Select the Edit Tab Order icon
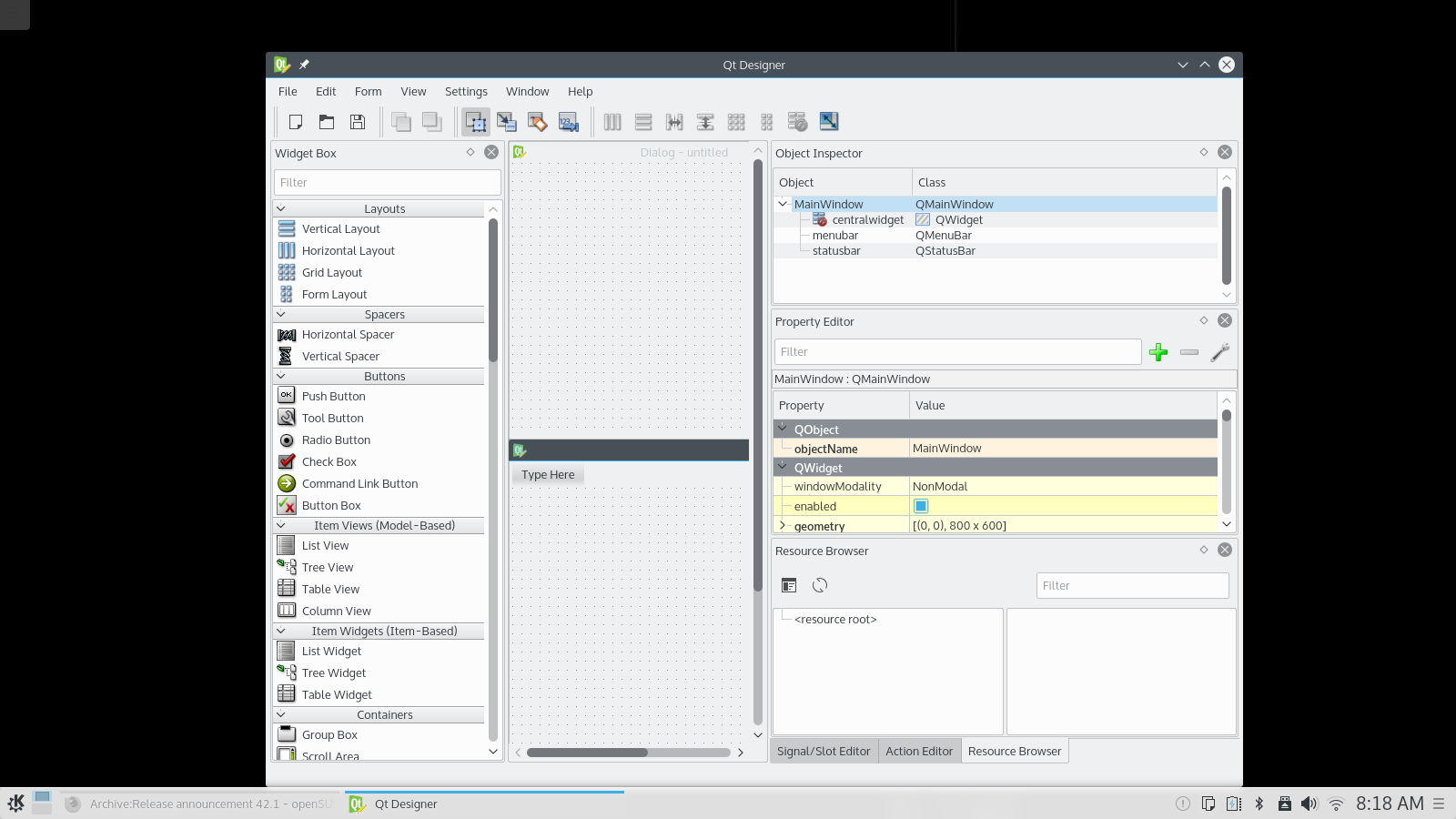Image resolution: width=1456 pixels, height=819 pixels. [569, 122]
